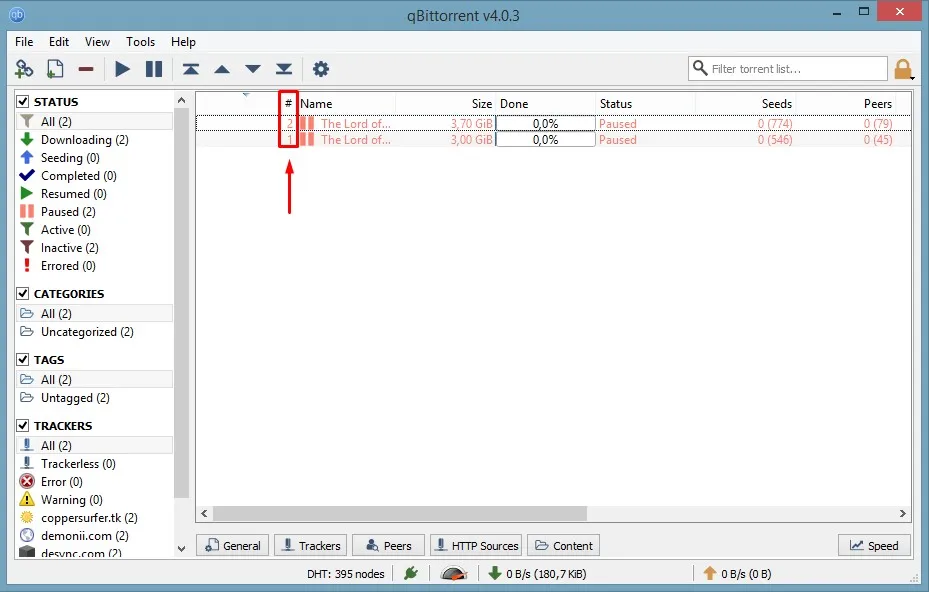
Task: Open the View menu
Action: (97, 41)
